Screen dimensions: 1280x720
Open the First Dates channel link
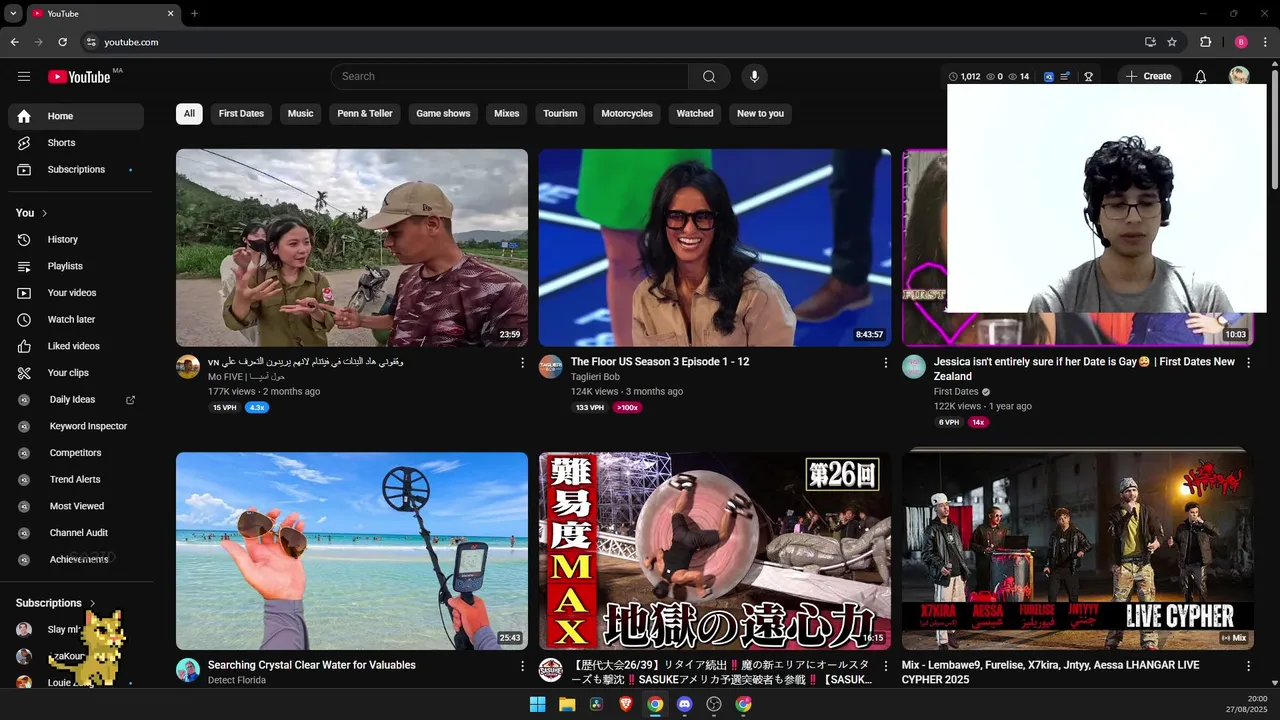pos(956,392)
